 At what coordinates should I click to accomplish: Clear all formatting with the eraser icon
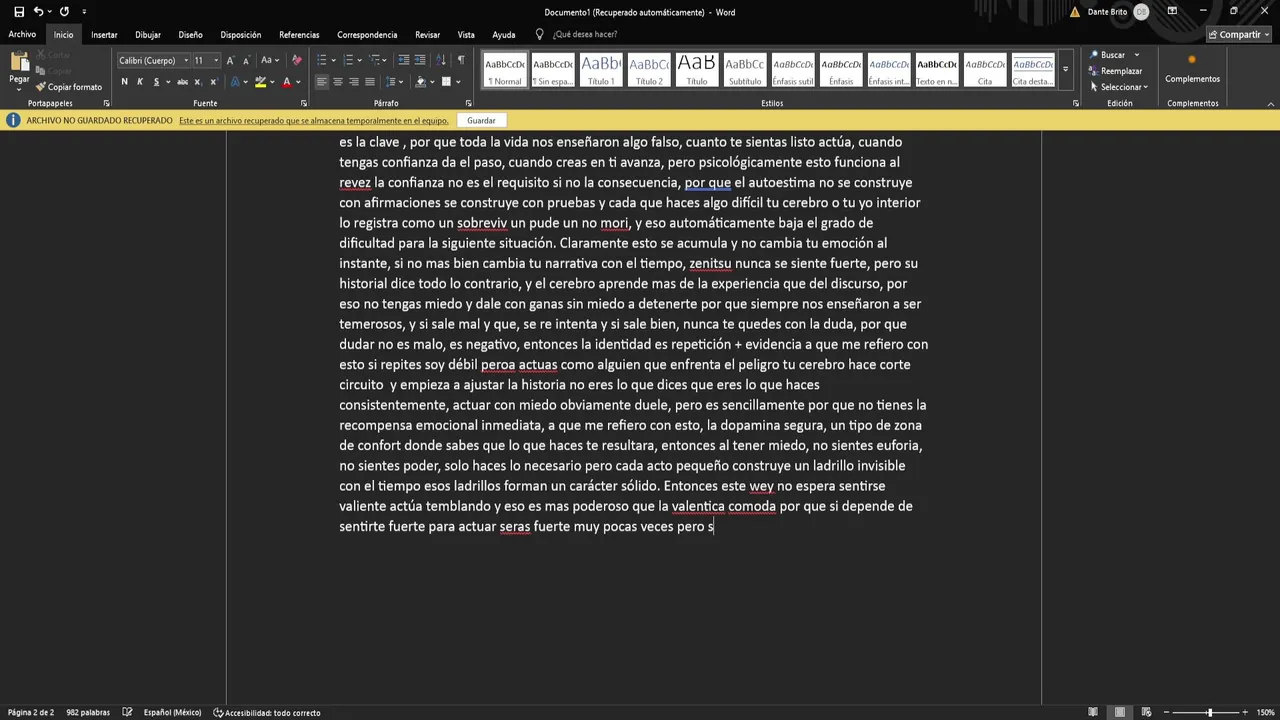point(296,60)
